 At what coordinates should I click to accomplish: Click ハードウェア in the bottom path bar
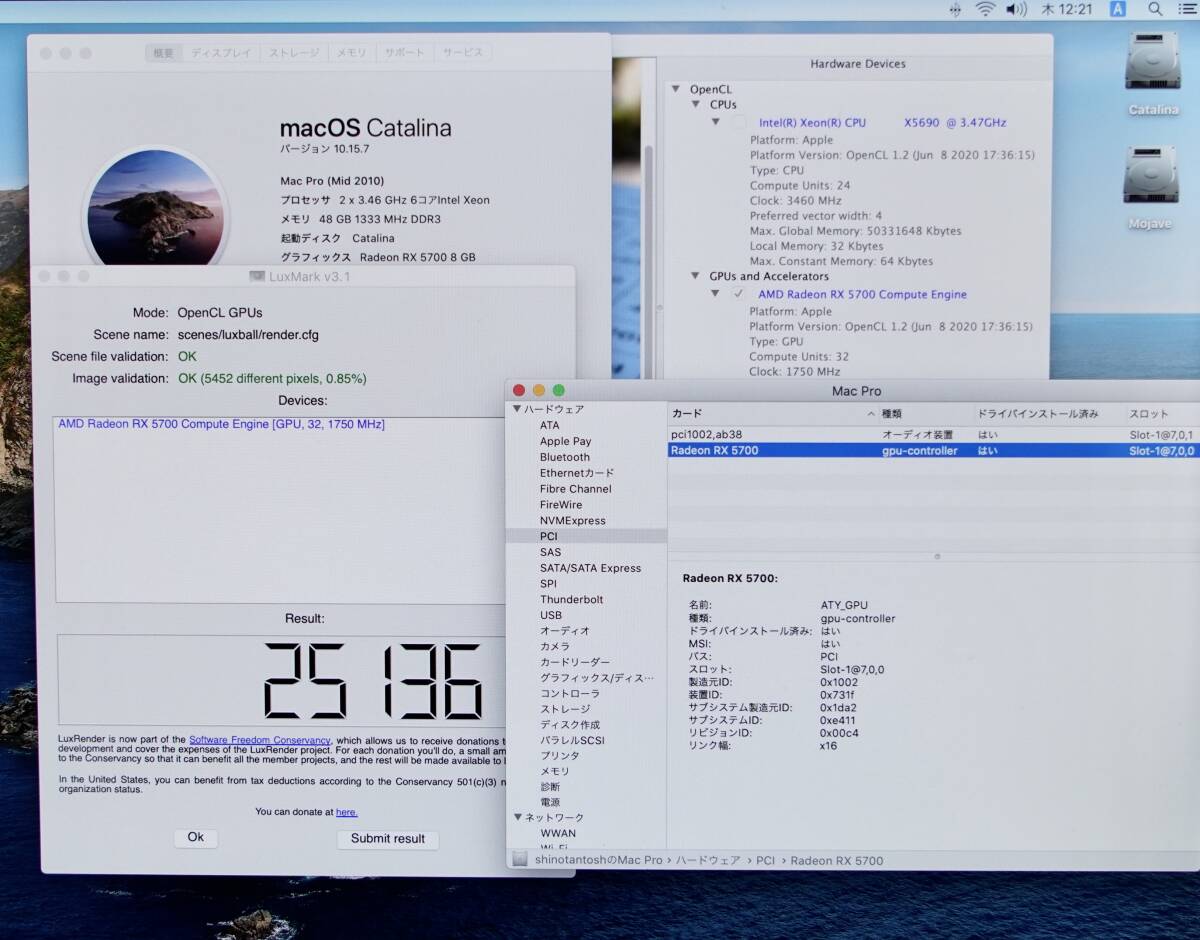[709, 860]
